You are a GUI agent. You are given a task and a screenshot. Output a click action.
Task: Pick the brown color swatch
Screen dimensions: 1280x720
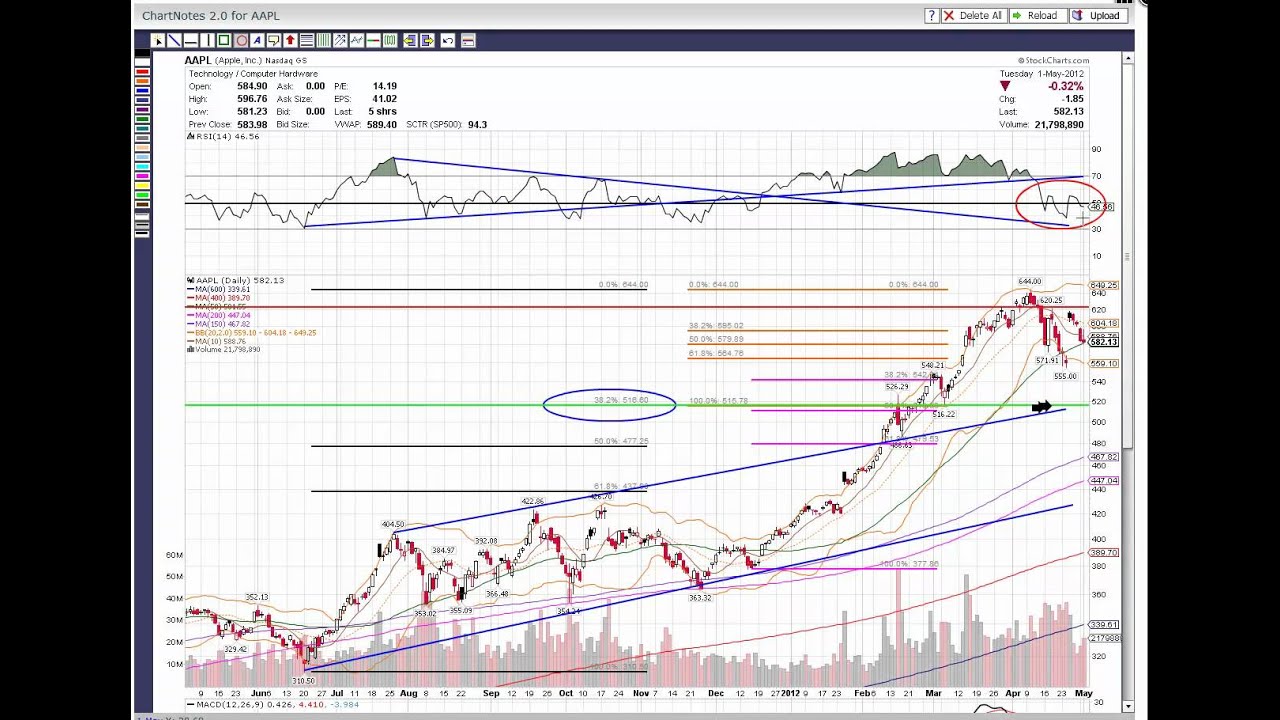click(x=142, y=204)
